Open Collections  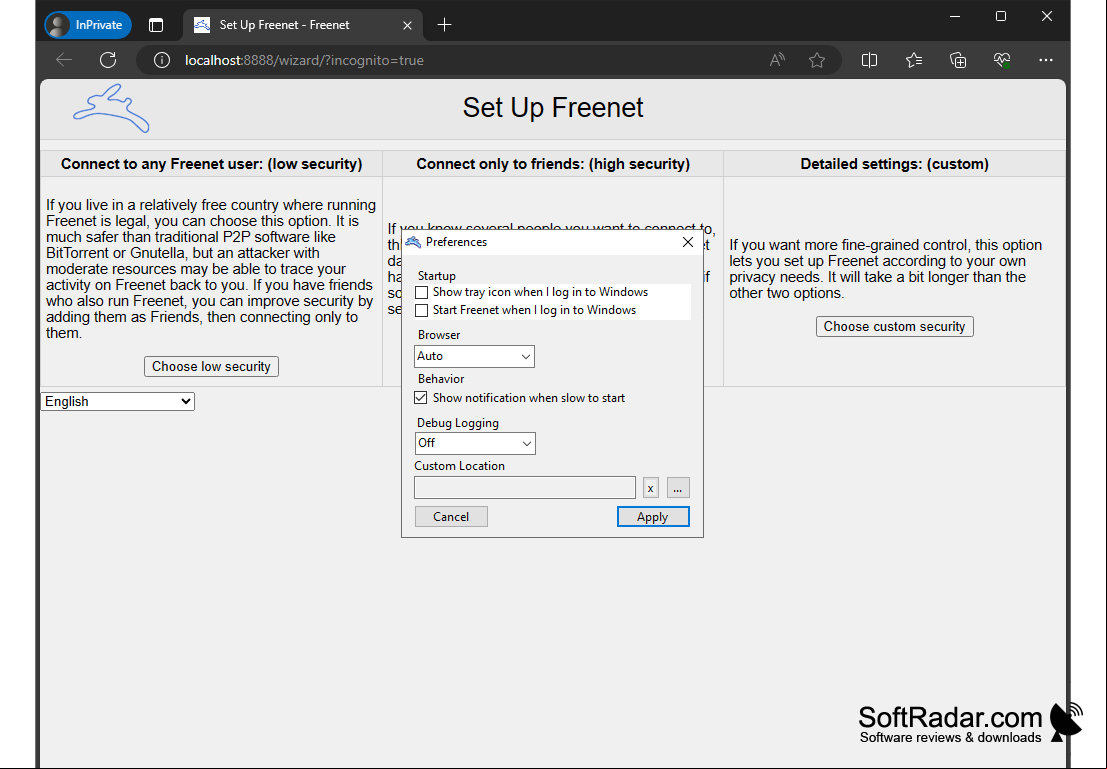tap(958, 60)
